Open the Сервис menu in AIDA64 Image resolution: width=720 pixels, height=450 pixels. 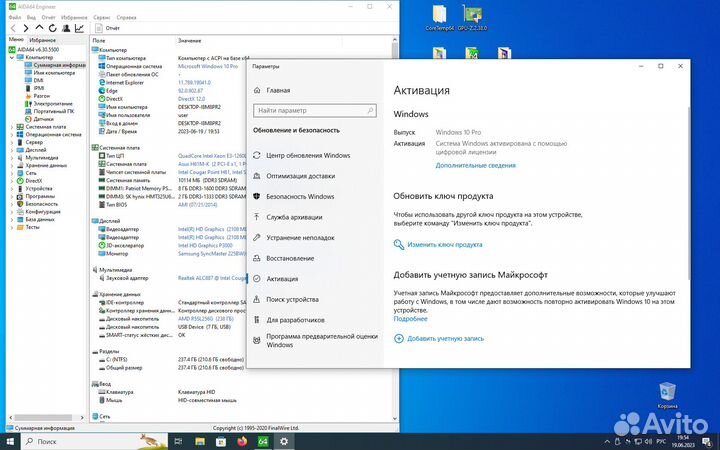[x=101, y=17]
